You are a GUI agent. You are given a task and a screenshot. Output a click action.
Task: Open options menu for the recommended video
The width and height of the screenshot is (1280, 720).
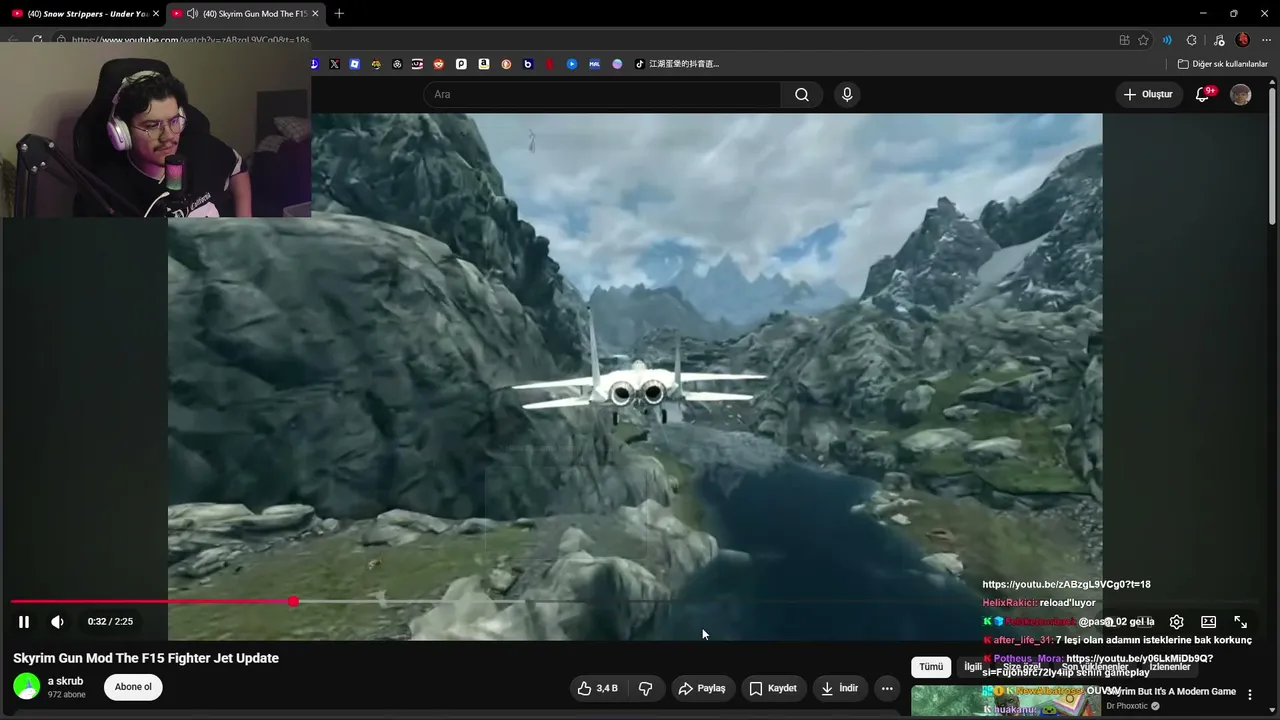tap(1249, 694)
